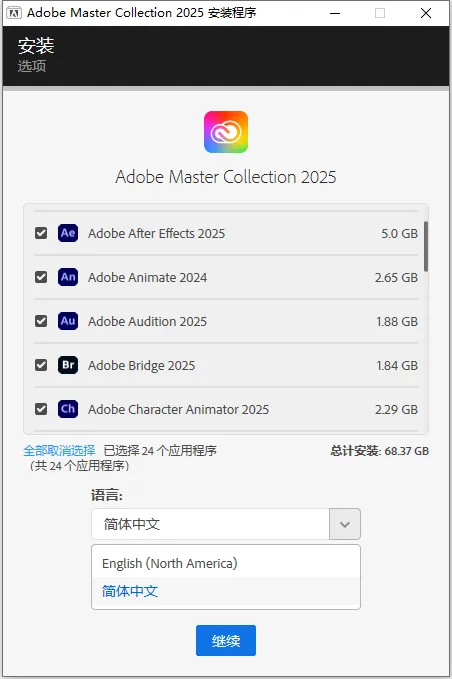The height and width of the screenshot is (679, 452).
Task: Select English (North America) from list
Action: pos(226,563)
